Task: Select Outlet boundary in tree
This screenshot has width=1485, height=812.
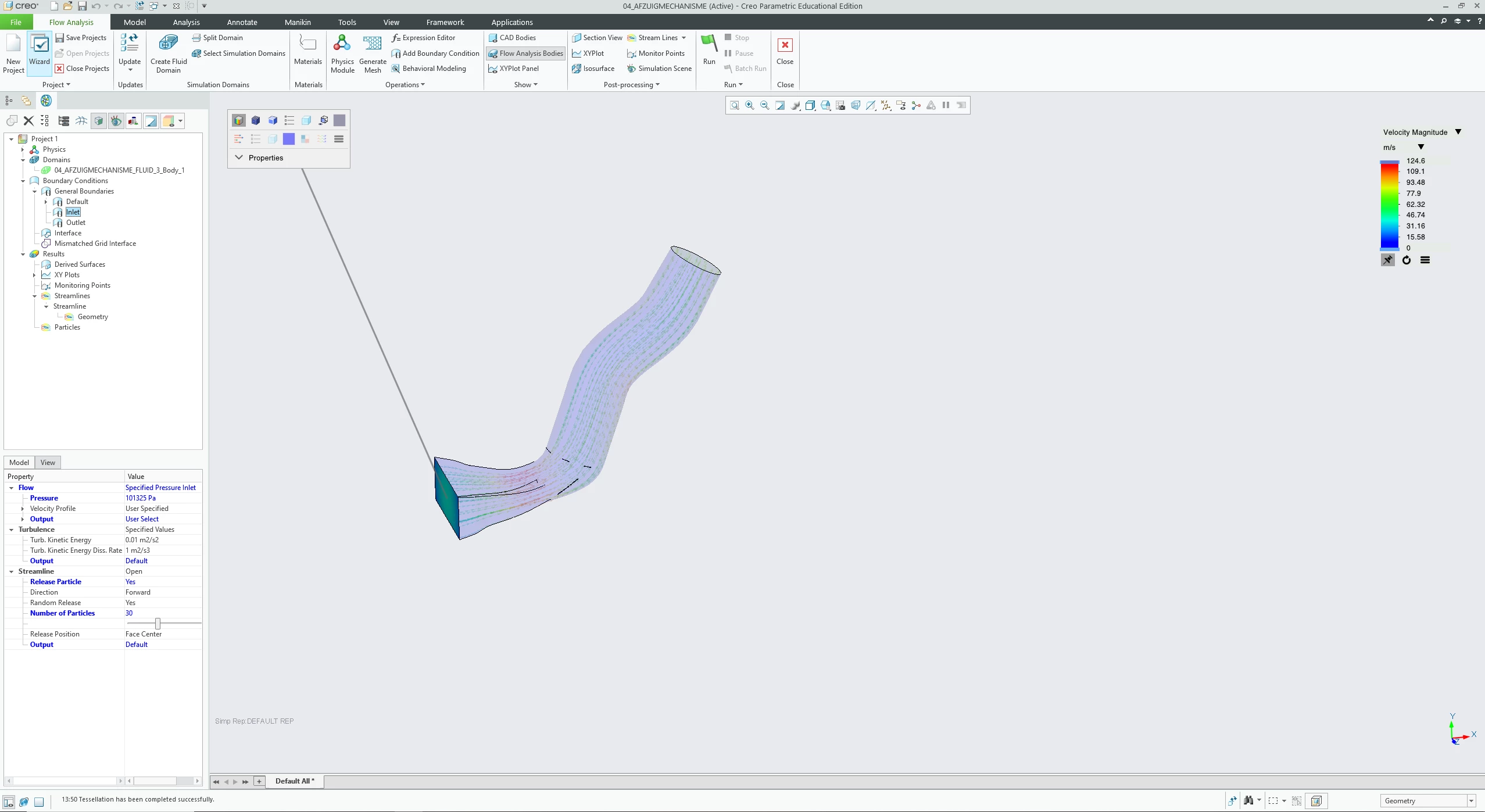Action: 76,223
